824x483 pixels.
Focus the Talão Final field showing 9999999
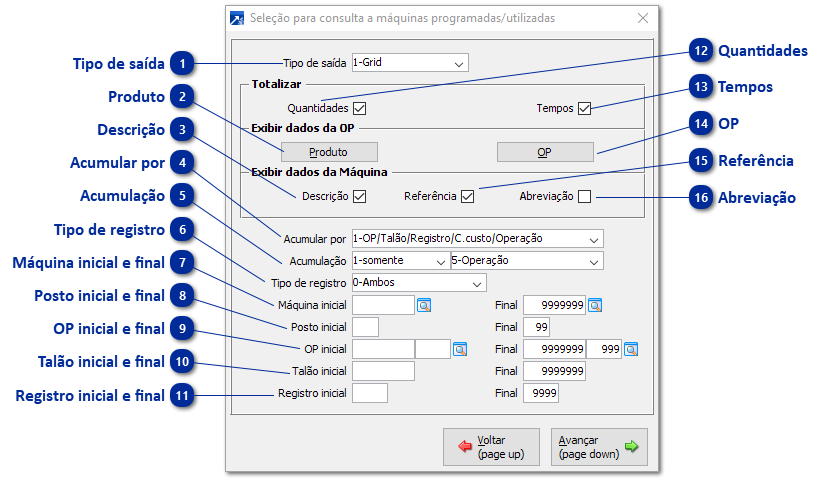pyautogui.click(x=554, y=371)
